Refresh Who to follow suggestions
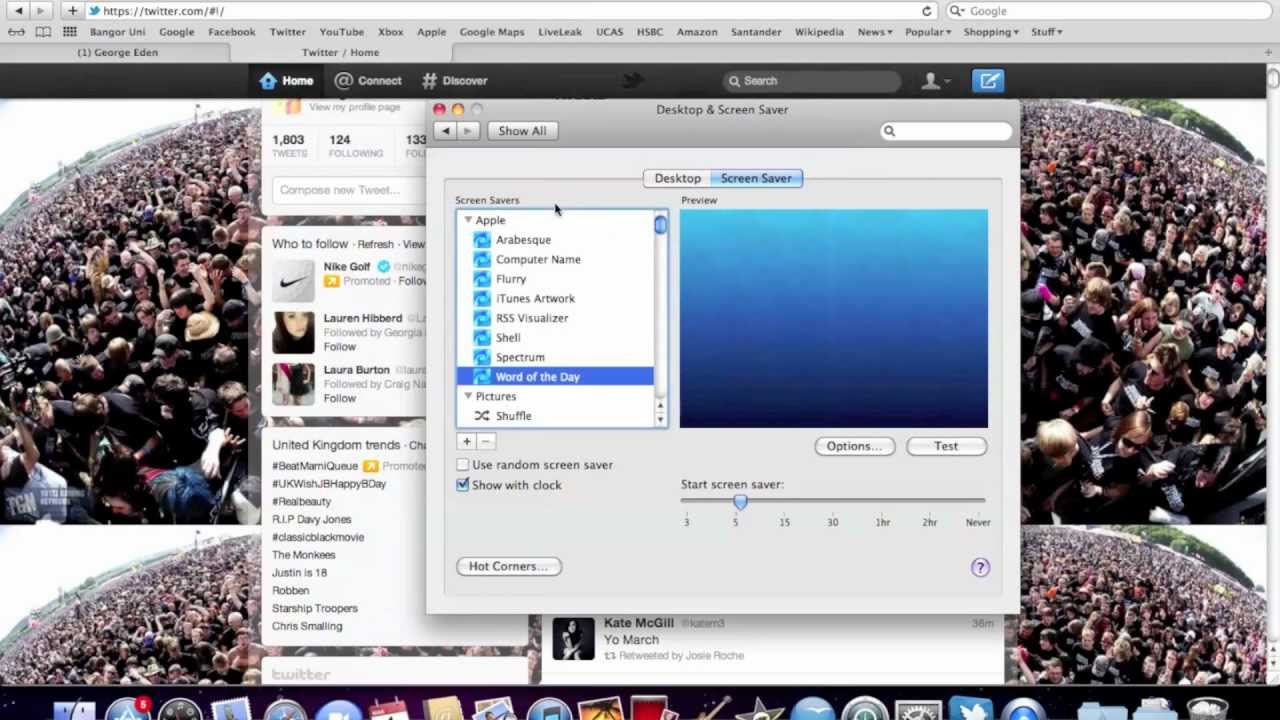Viewport: 1280px width, 720px height. 375,244
